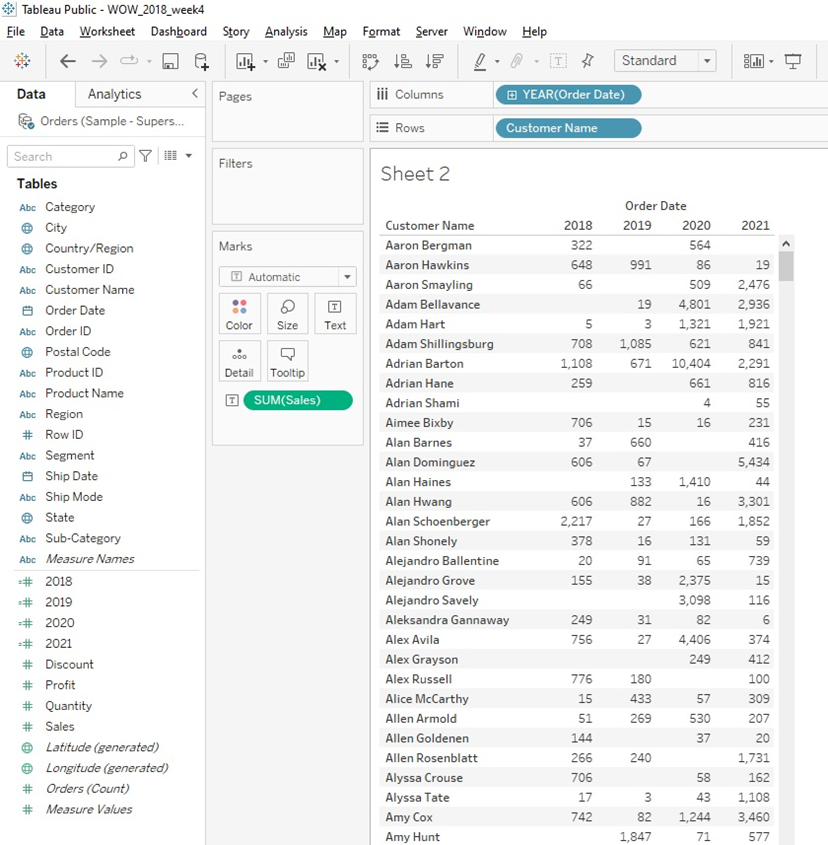The image size is (828, 845).
Task: Click the Orders data source icon
Action: pyautogui.click(x=25, y=121)
